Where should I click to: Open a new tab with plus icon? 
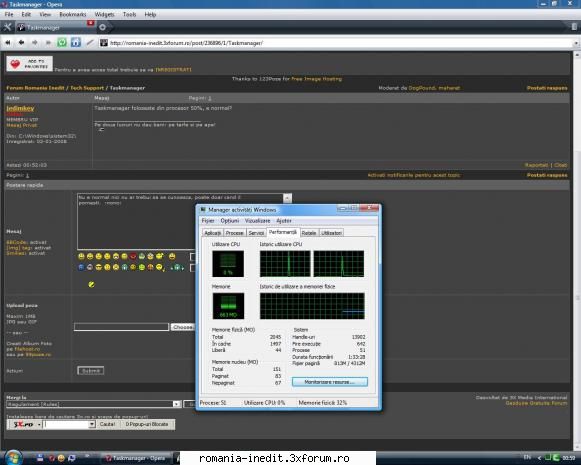pos(103,27)
